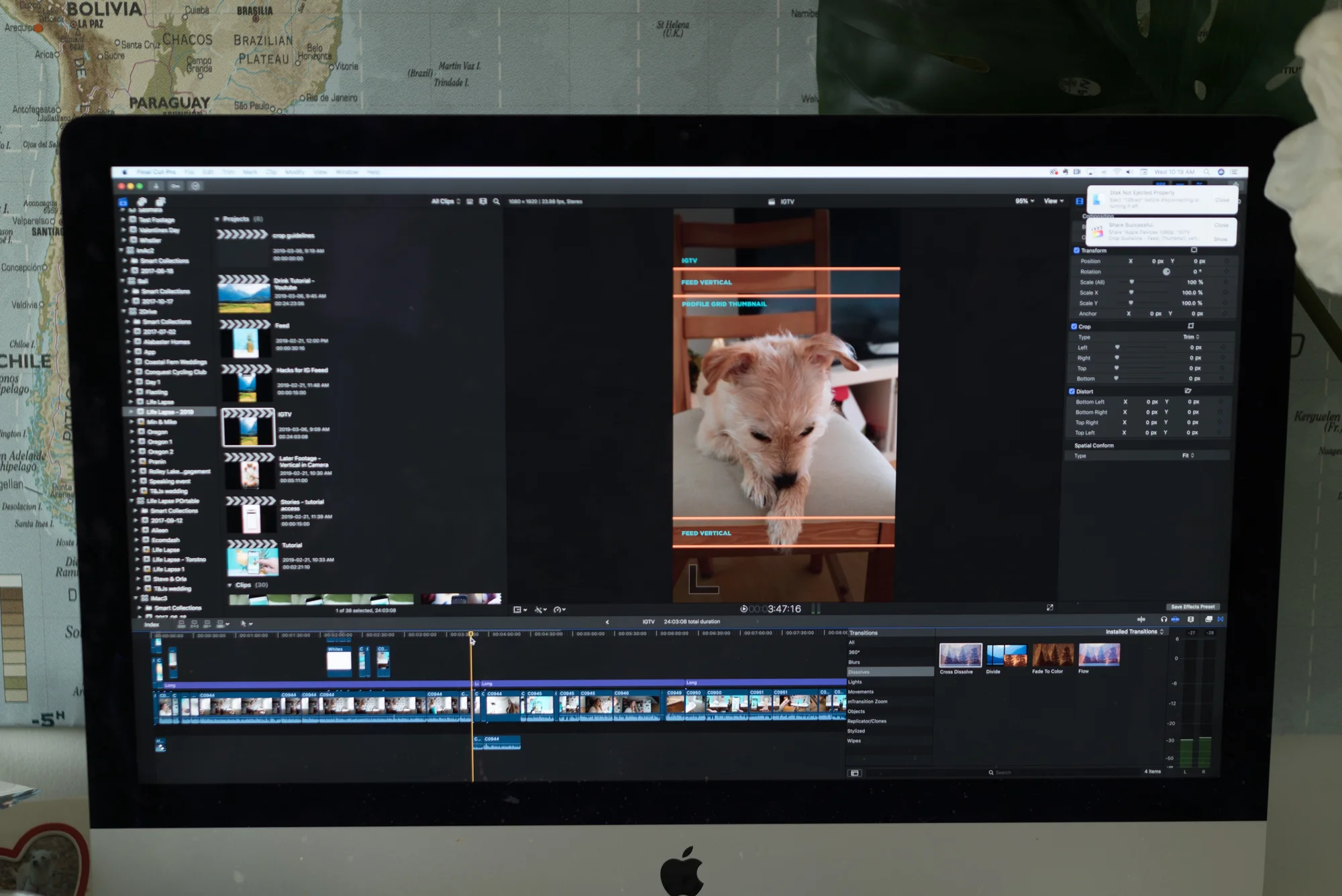Toggle solo headphones icon

pyautogui.click(x=1164, y=619)
